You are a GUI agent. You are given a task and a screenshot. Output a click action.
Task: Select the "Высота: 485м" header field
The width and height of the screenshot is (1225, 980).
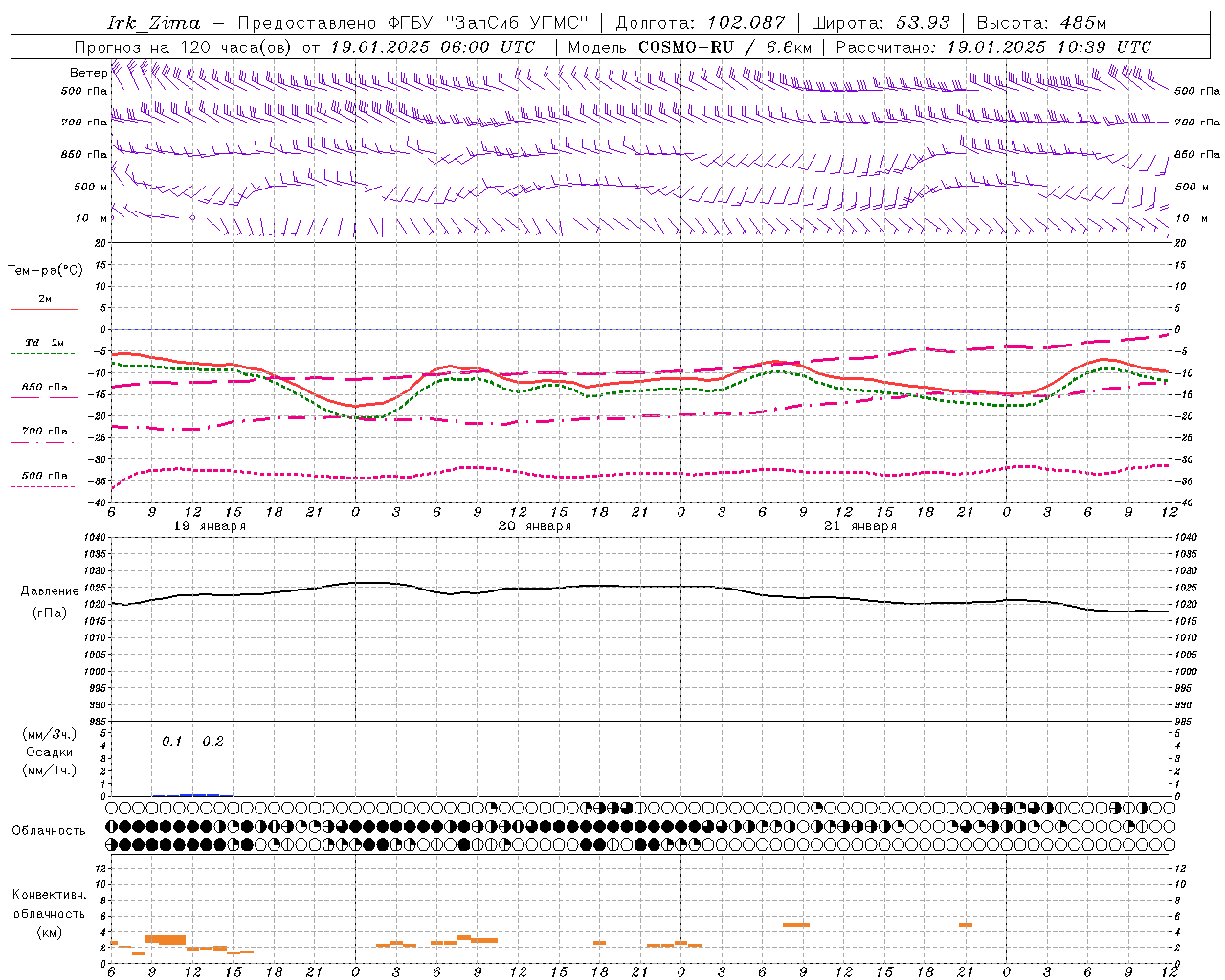click(x=1042, y=23)
